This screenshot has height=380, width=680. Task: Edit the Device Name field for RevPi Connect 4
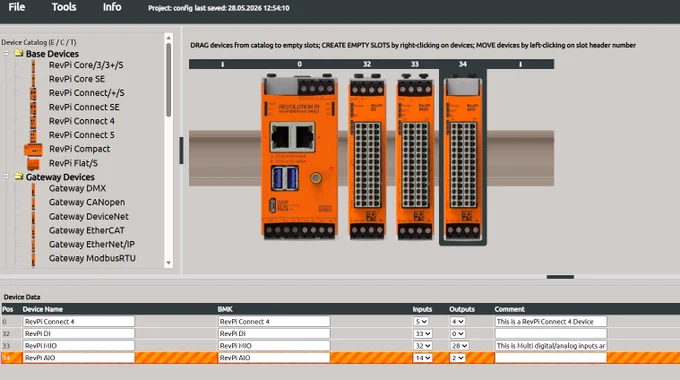pyautogui.click(x=78, y=321)
